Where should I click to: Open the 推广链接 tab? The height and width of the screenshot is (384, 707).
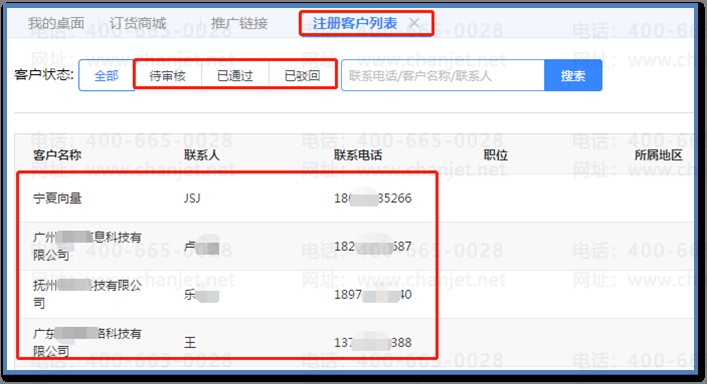pos(239,23)
